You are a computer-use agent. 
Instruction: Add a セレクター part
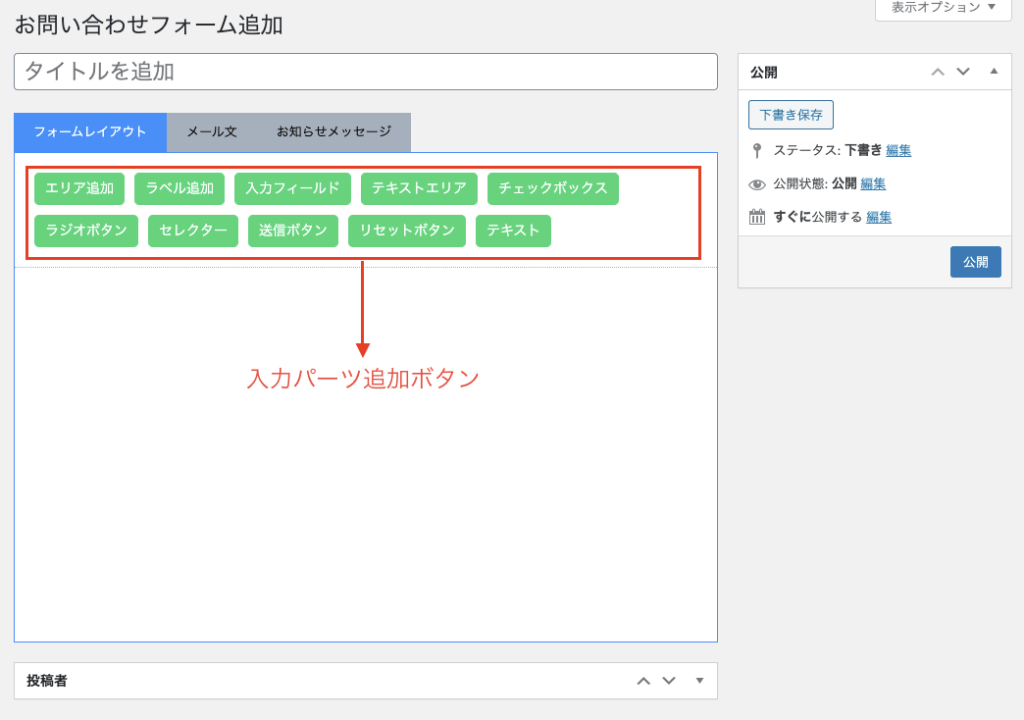coord(193,230)
